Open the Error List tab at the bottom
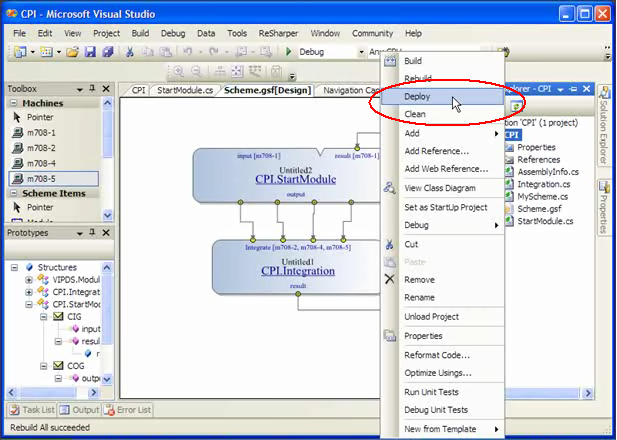This screenshot has height=440, width=617. coord(127,410)
